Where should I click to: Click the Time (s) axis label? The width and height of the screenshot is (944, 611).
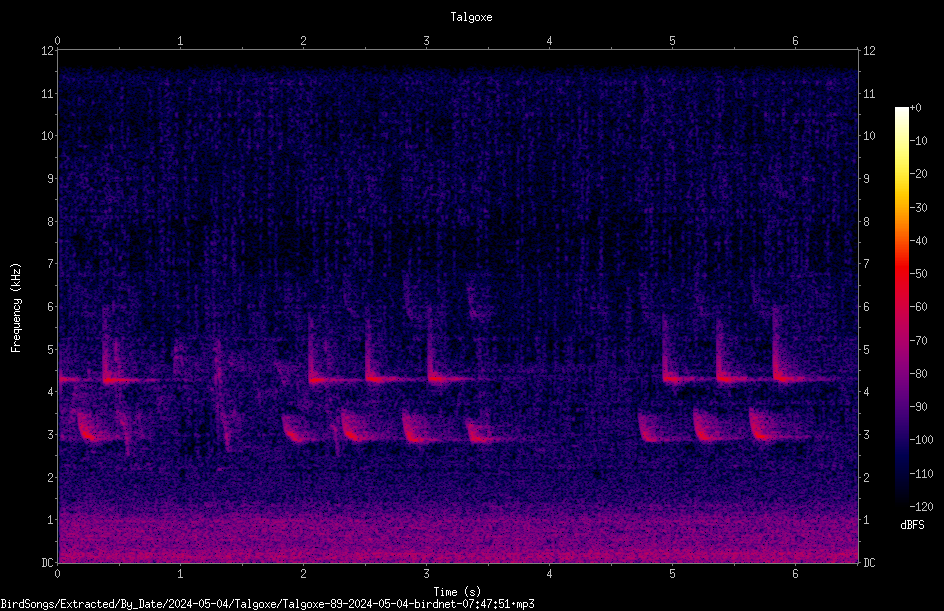tap(457, 592)
